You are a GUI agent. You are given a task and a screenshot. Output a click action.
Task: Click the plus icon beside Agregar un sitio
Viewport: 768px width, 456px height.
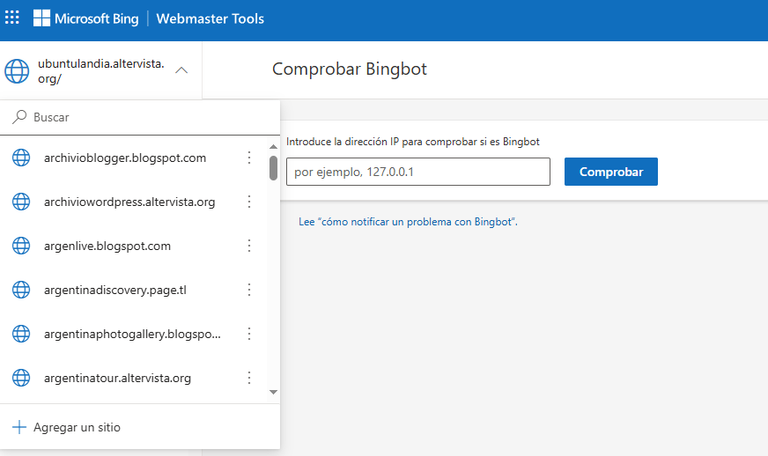[19, 427]
